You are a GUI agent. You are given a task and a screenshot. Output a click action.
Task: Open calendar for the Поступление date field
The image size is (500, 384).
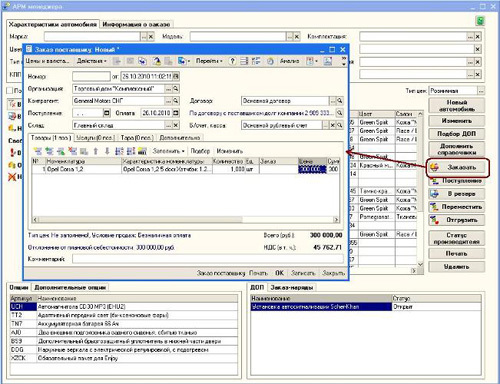click(107, 113)
